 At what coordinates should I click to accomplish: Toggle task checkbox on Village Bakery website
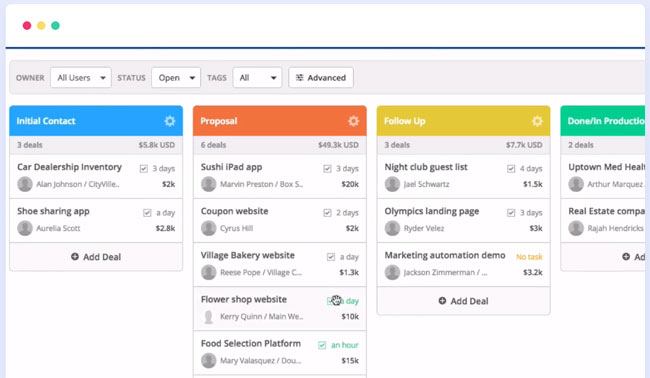coord(331,257)
